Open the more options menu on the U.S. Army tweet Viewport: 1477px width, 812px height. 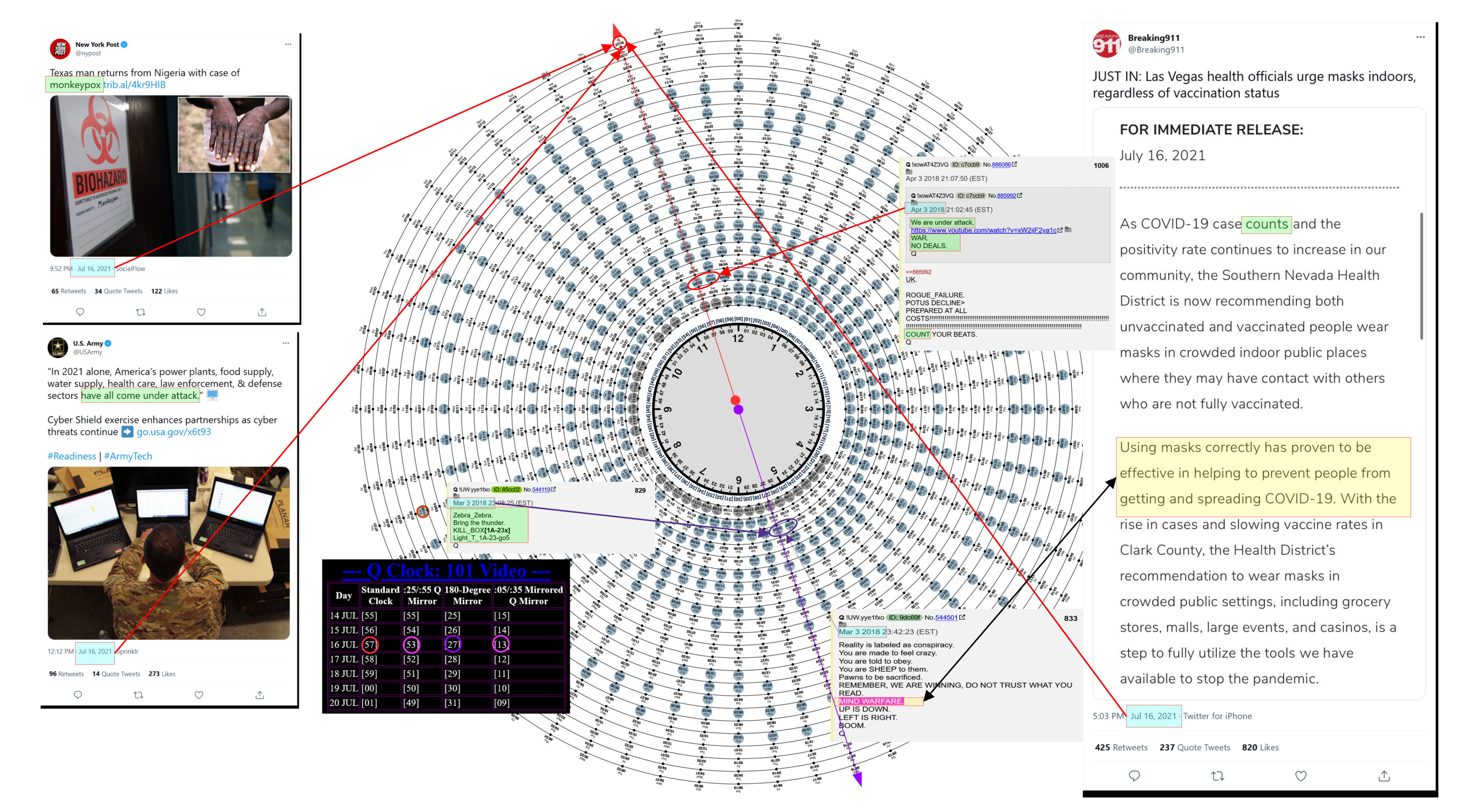pos(286,343)
